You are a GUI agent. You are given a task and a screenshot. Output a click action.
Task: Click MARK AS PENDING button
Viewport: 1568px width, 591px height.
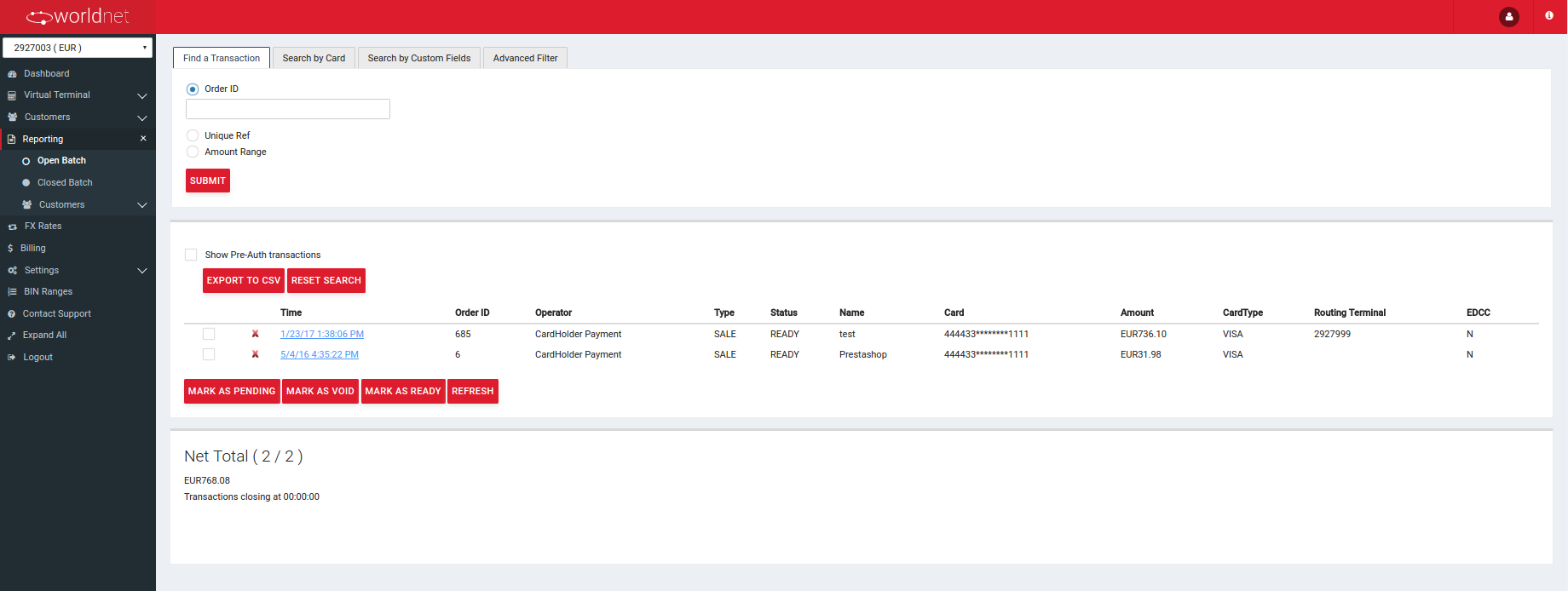tap(232, 392)
